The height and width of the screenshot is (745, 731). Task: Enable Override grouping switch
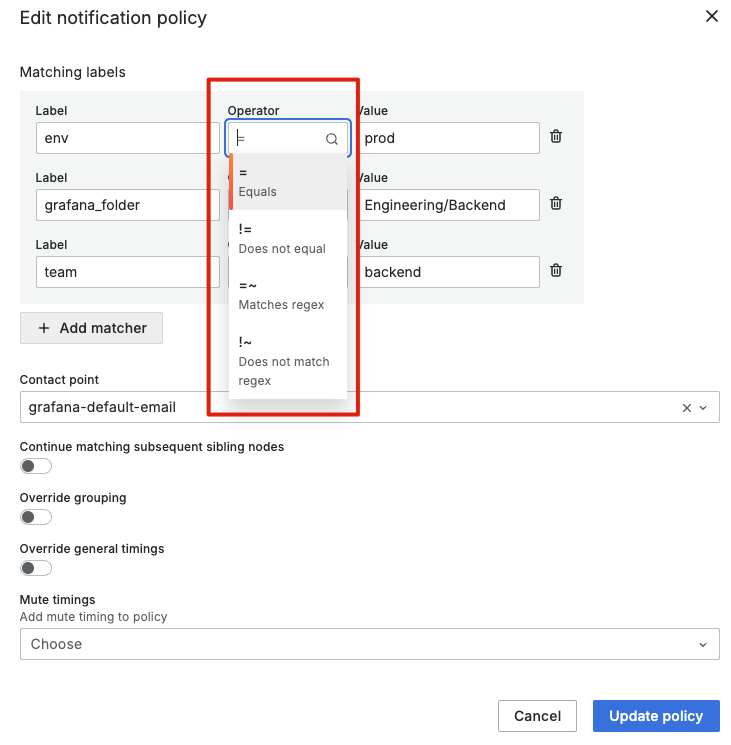(36, 517)
